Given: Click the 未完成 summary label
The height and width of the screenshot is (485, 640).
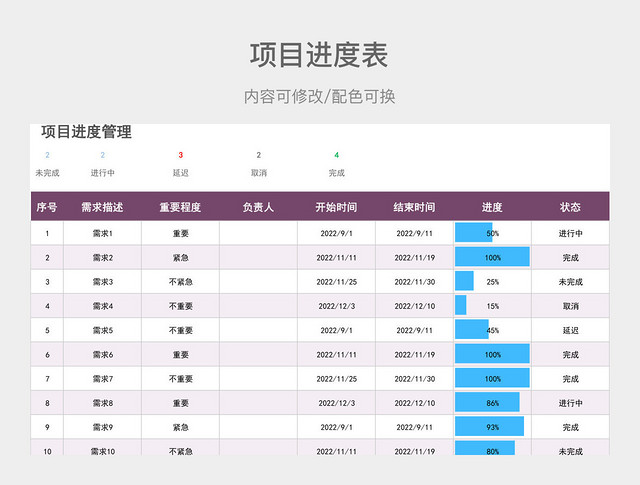Looking at the screenshot, I should 47,173.
